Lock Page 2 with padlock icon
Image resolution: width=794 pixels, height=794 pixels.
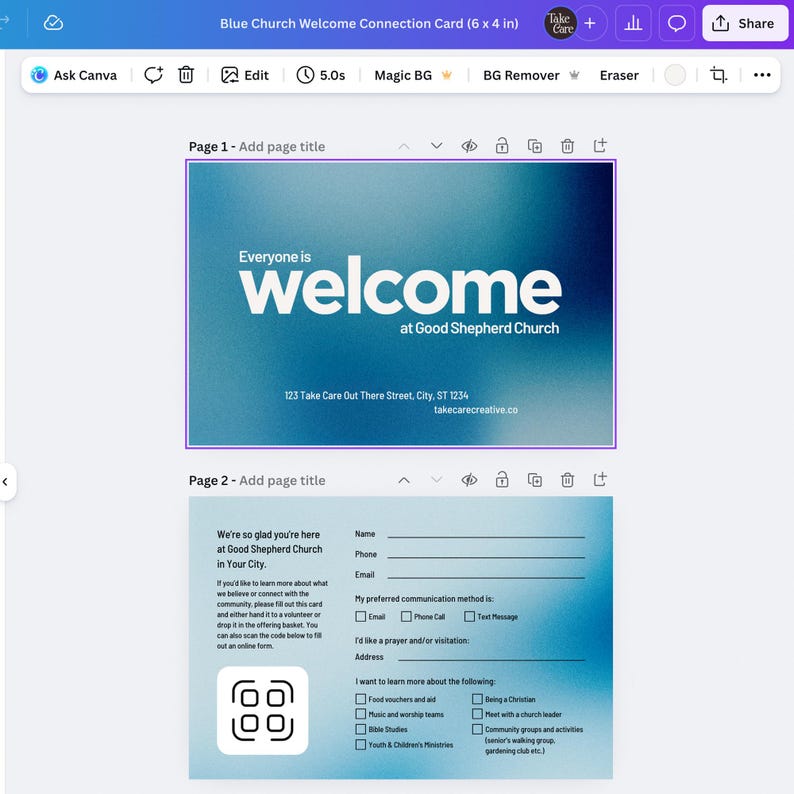point(502,480)
